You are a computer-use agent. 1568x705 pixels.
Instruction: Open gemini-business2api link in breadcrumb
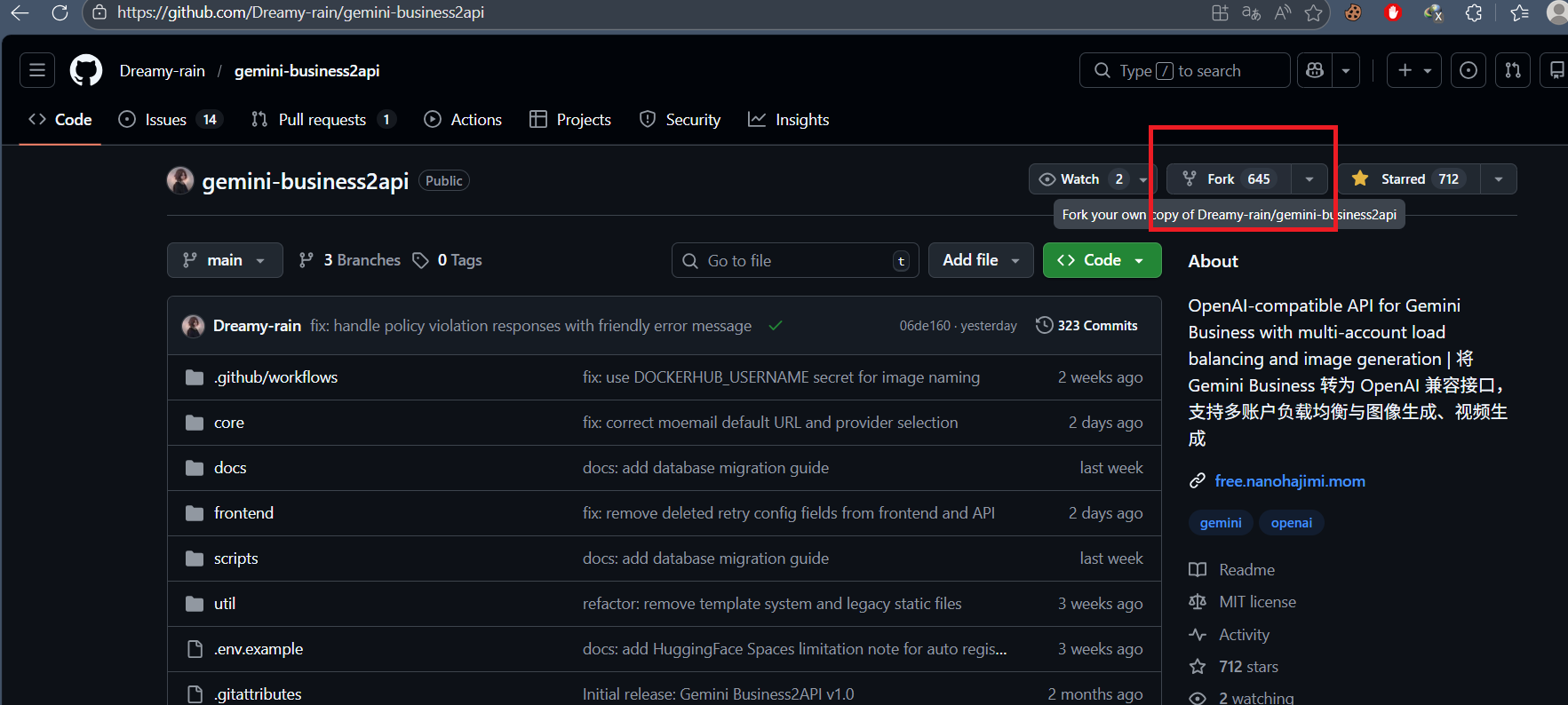pos(307,71)
